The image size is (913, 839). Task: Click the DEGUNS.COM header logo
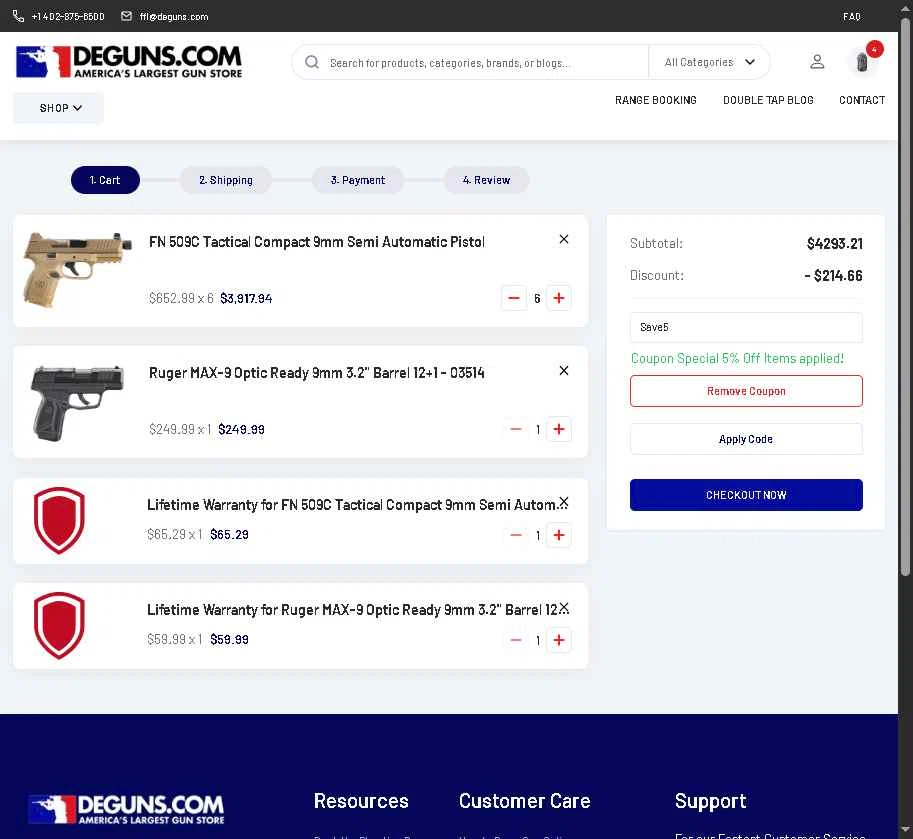tap(129, 62)
